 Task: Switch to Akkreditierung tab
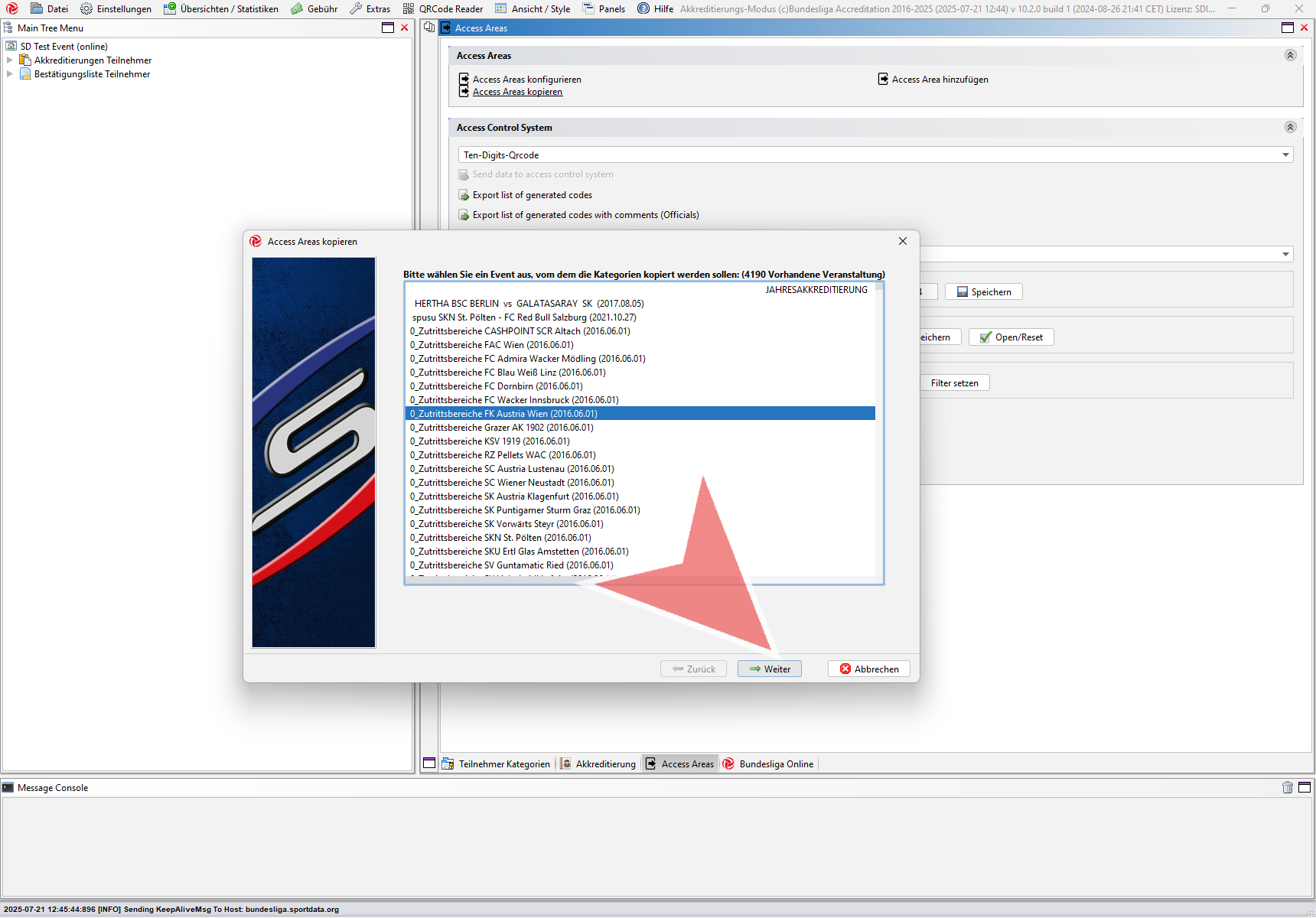(x=598, y=763)
